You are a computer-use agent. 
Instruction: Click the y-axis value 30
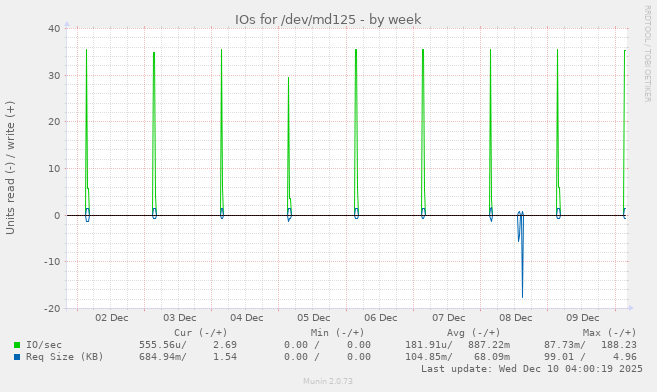point(54,76)
